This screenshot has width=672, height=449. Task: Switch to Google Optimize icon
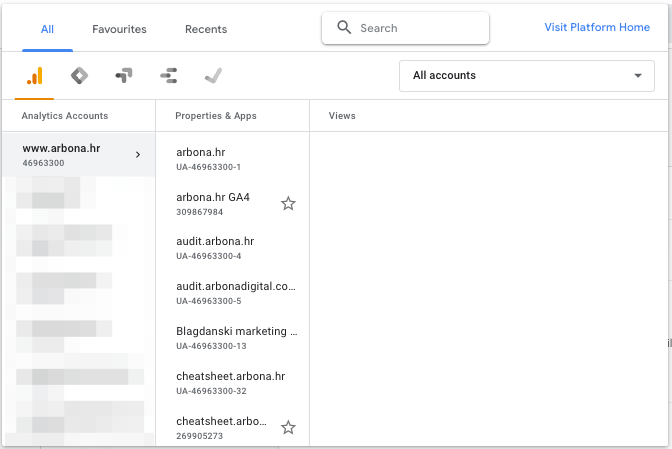pos(124,76)
